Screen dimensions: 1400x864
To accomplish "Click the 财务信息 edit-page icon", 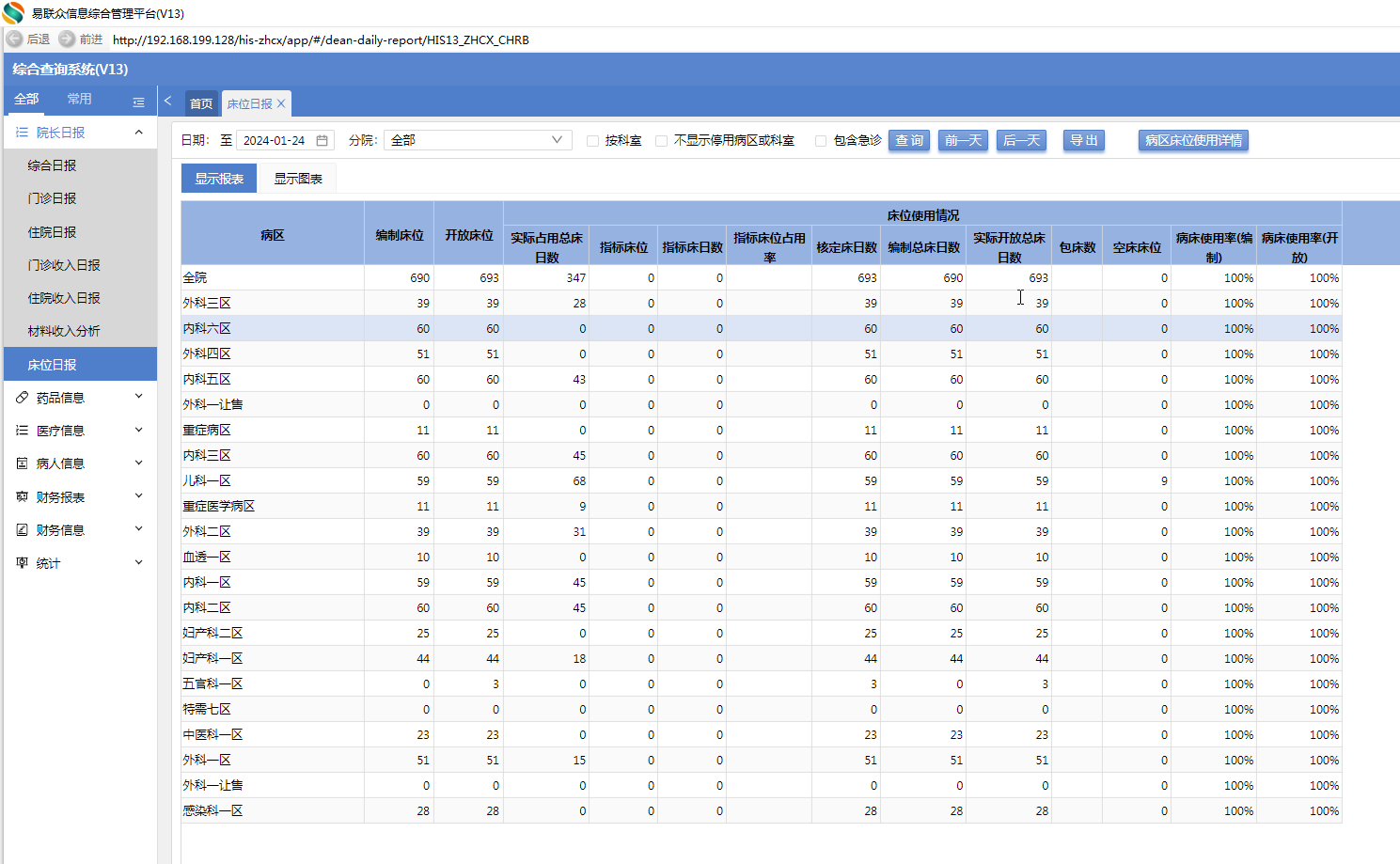I will [23, 530].
